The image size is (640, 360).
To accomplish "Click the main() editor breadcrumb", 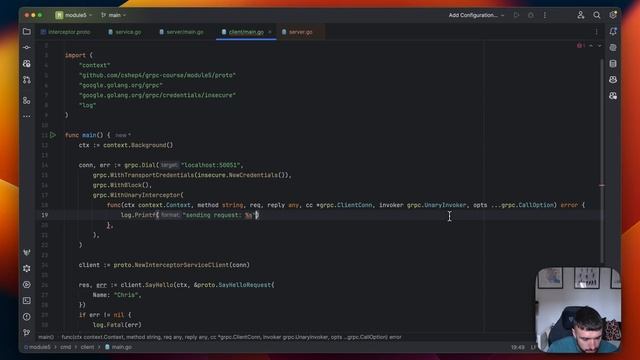I will 46,337.
